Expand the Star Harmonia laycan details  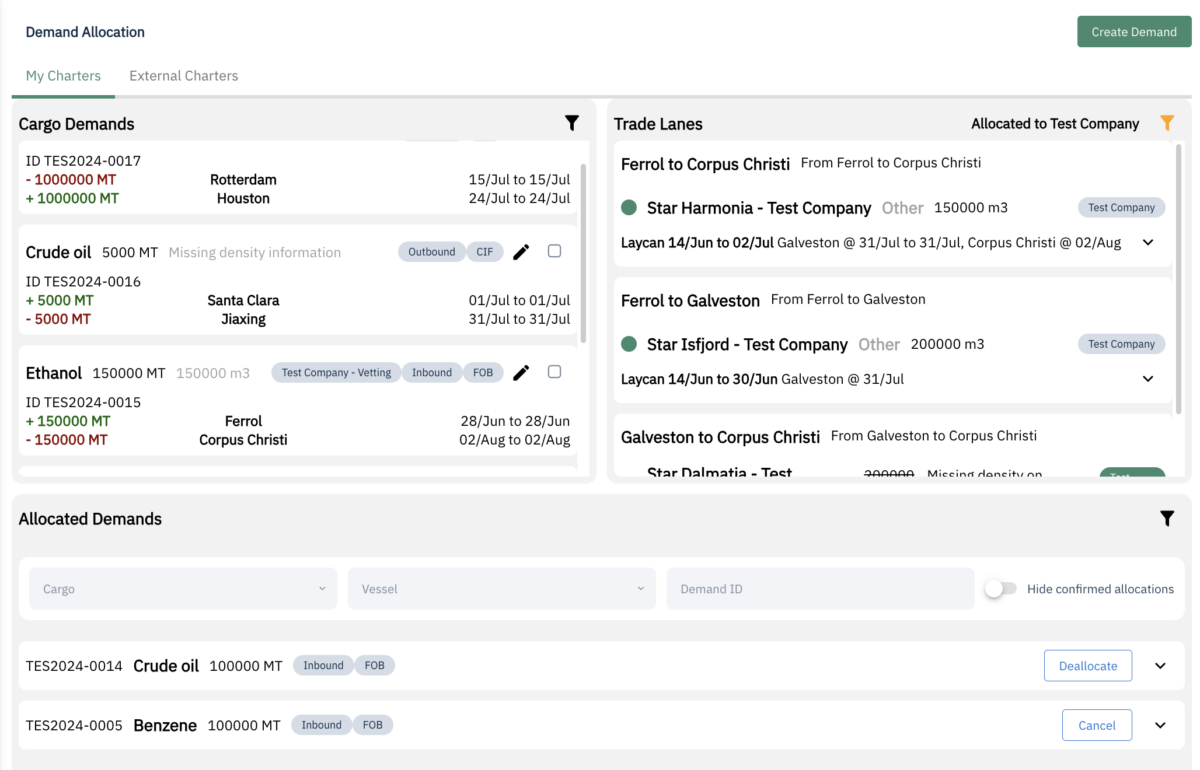1148,242
